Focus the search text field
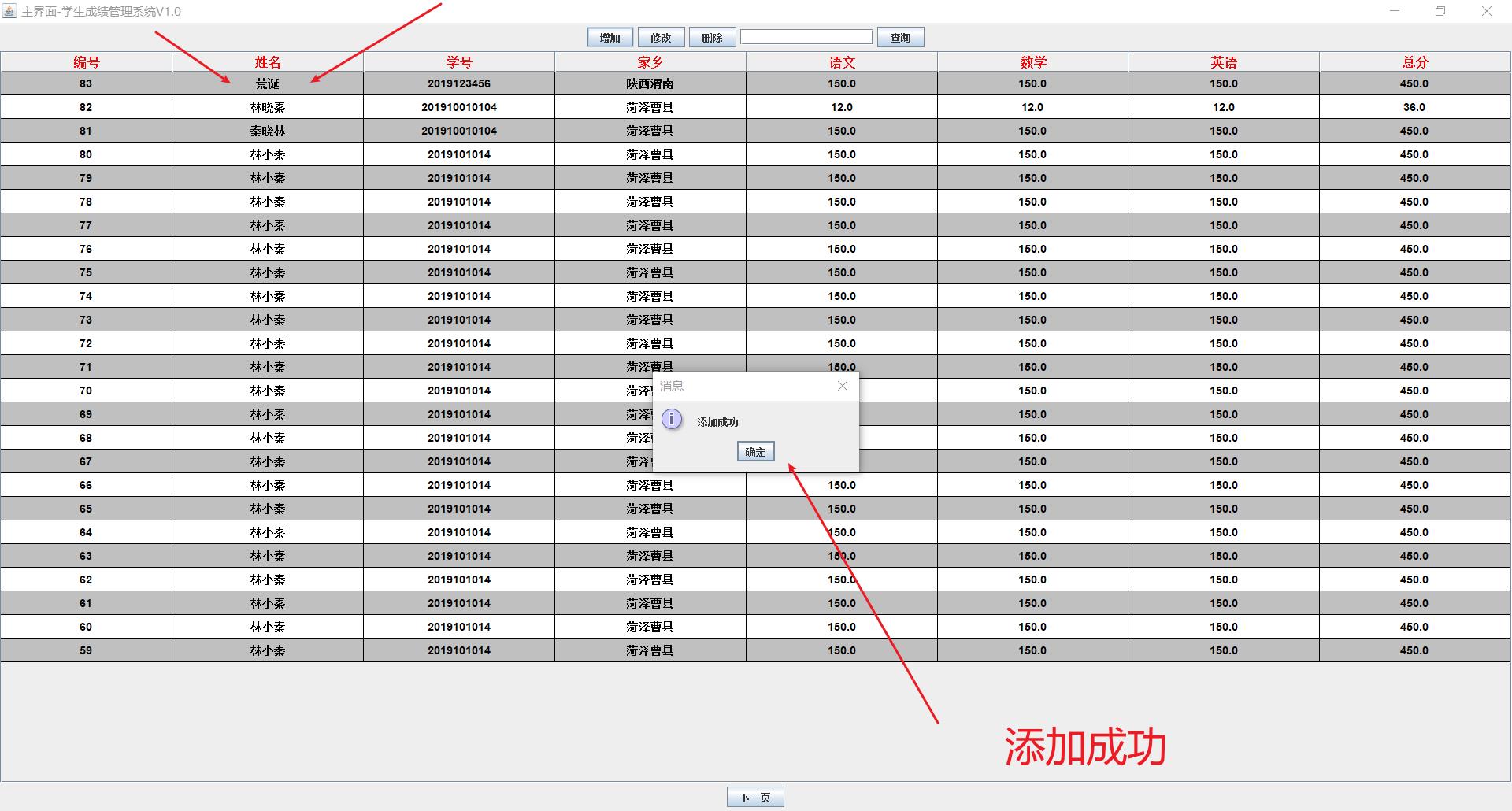 click(x=806, y=37)
